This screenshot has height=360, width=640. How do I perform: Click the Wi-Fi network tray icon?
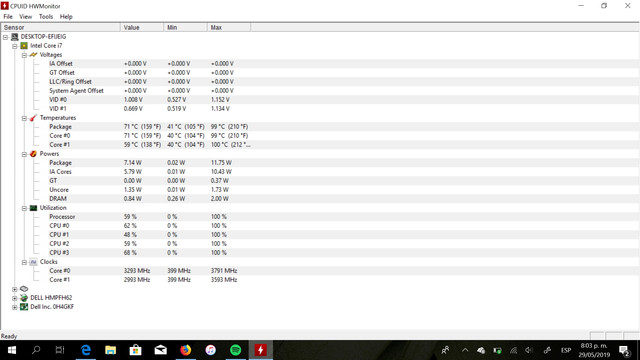point(513,350)
